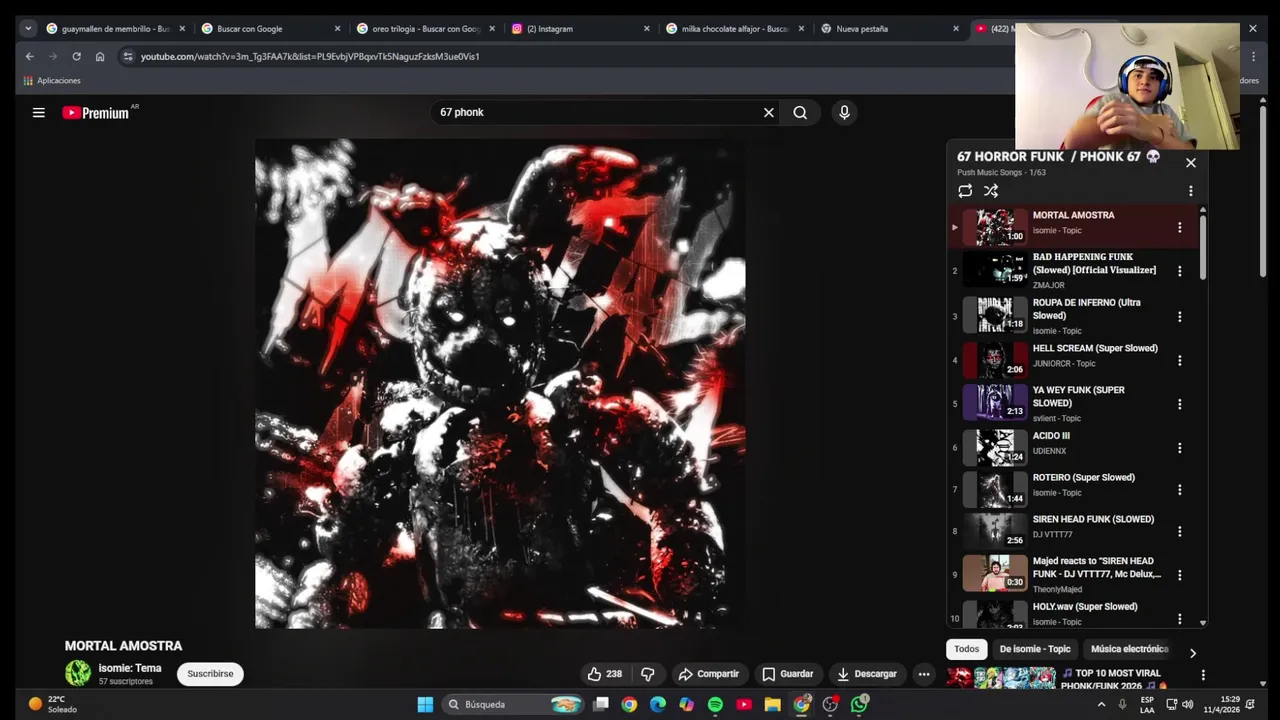Go to the browser home page
This screenshot has height=720, width=1280.
tap(100, 56)
